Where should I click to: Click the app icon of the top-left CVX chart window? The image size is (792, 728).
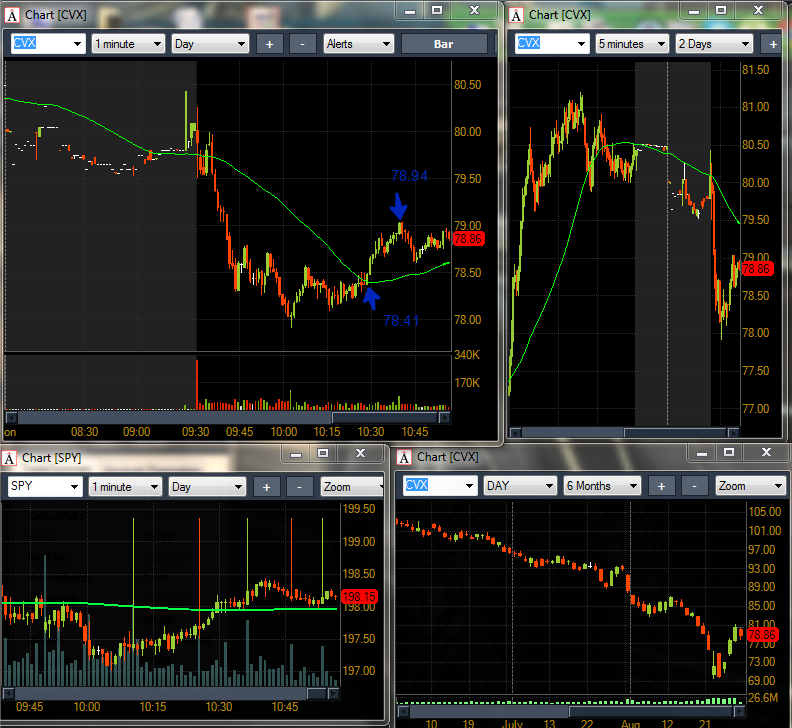(x=12, y=16)
